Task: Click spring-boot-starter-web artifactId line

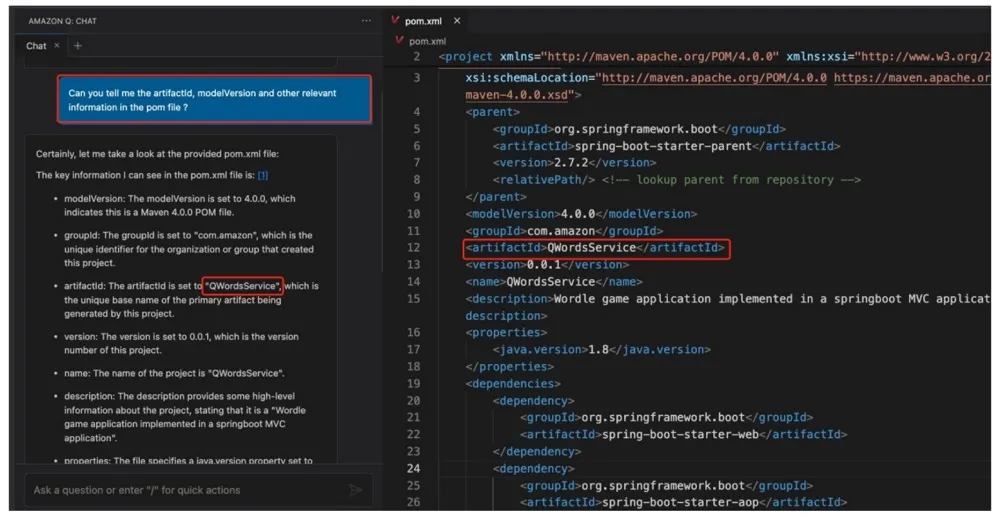Action: click(684, 434)
